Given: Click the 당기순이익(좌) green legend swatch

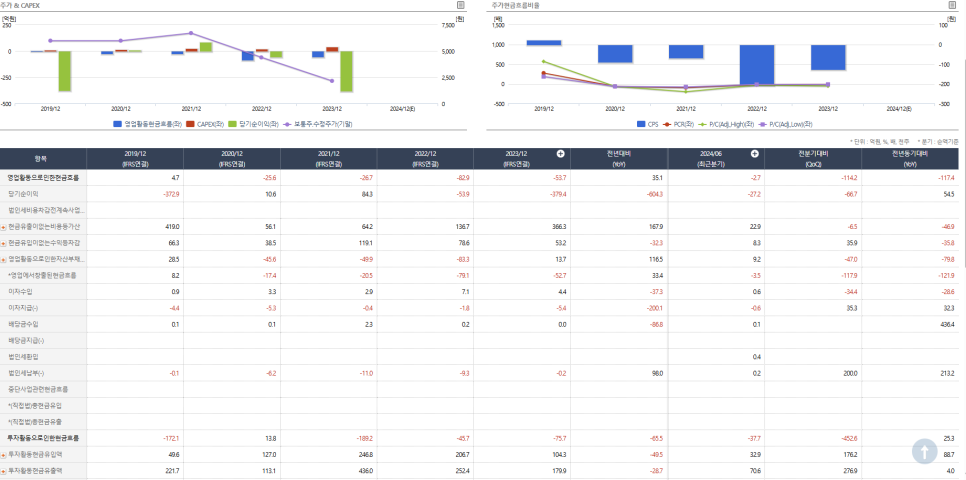Looking at the screenshot, I should (x=232, y=124).
